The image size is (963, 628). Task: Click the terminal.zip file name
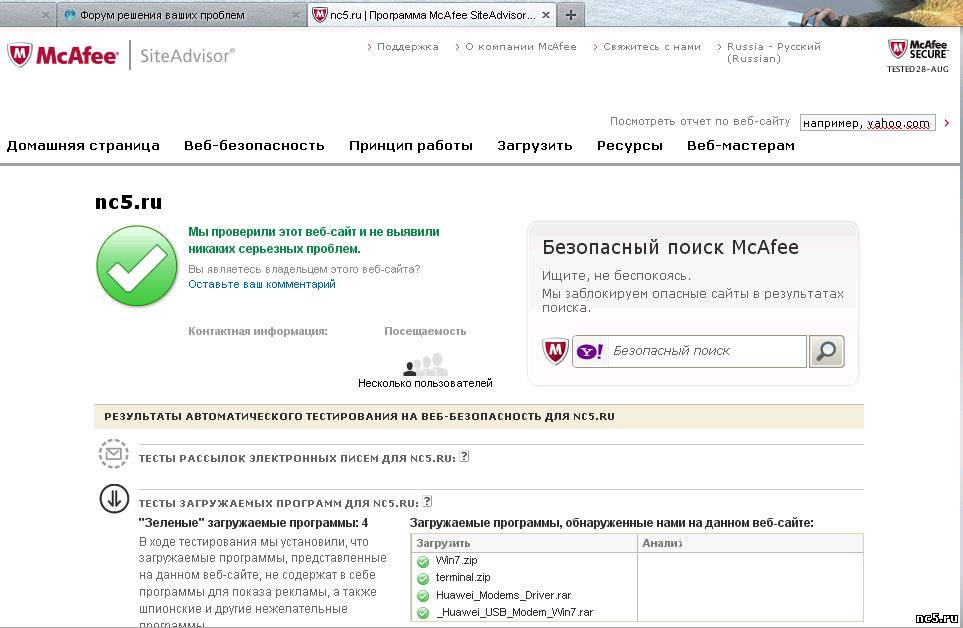pyautogui.click(x=463, y=578)
